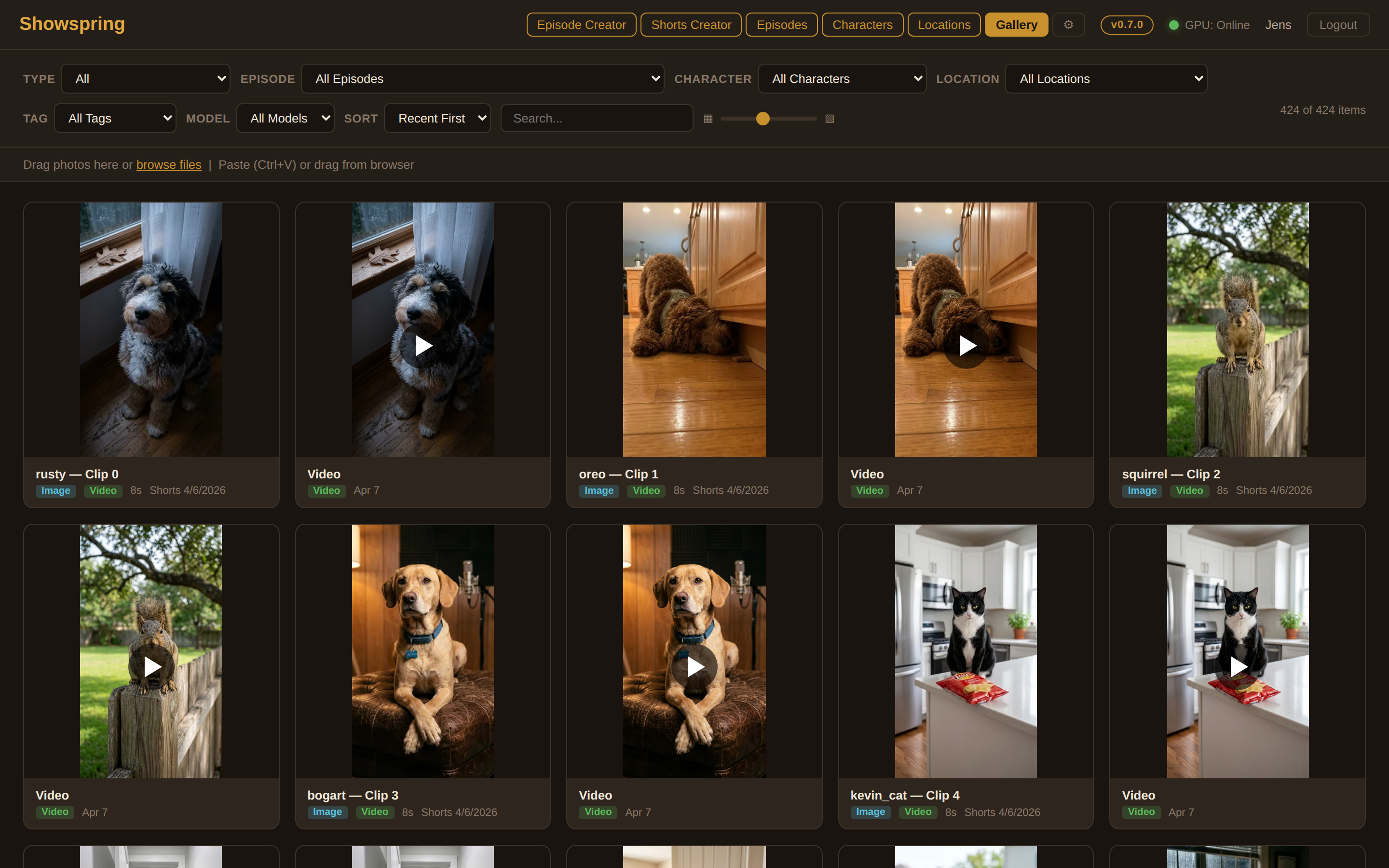Play the bogart dog video dated Apr 7
1389x868 pixels.
(694, 667)
